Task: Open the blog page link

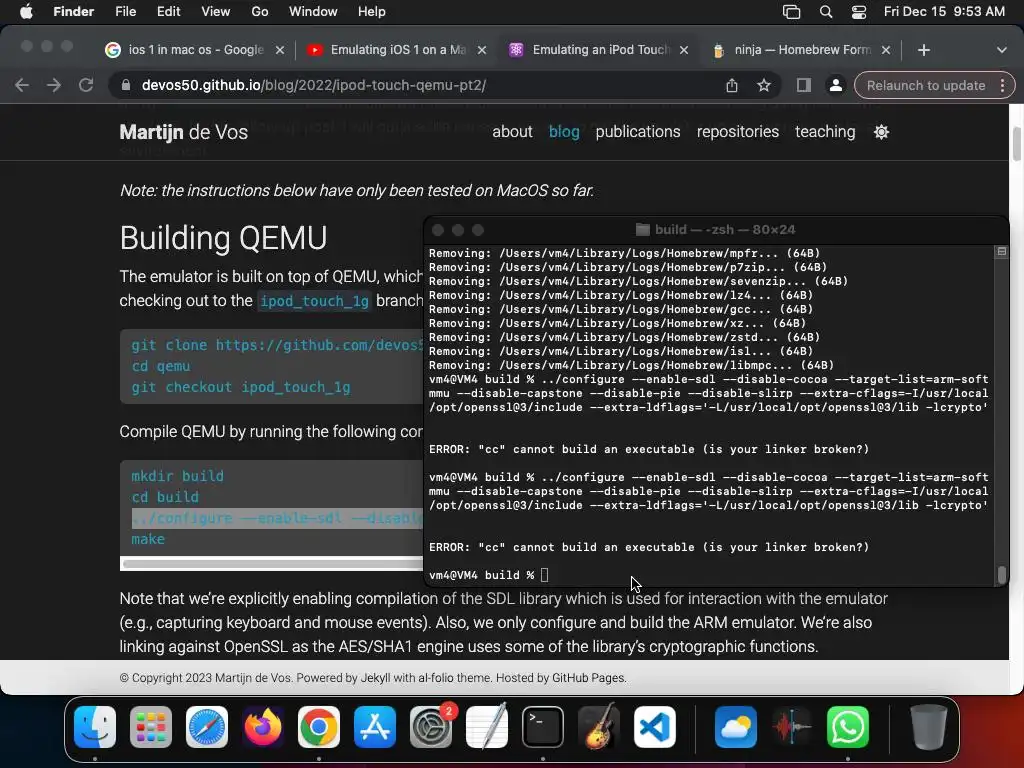Action: coord(564,132)
